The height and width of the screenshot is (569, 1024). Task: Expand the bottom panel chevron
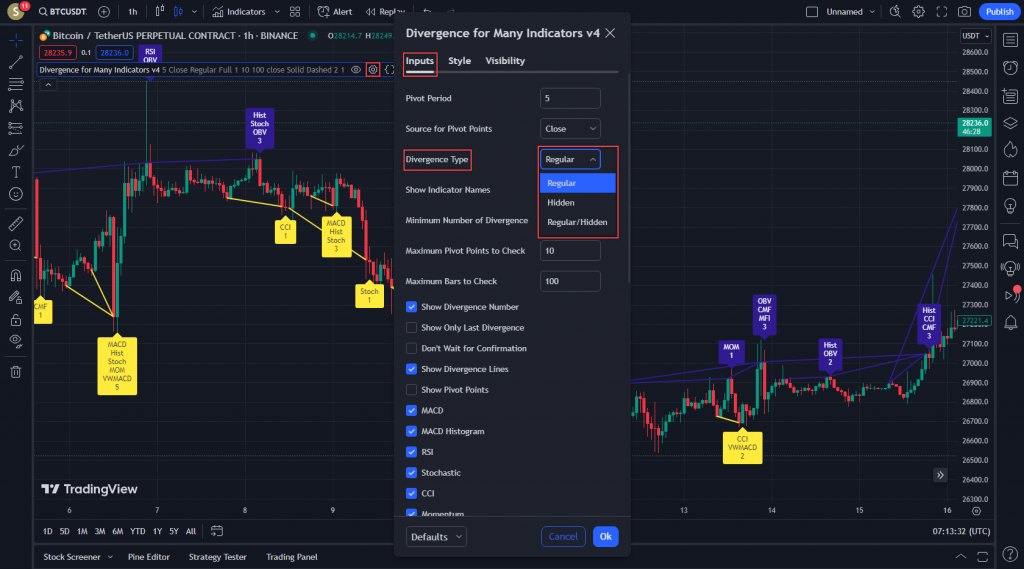point(961,557)
